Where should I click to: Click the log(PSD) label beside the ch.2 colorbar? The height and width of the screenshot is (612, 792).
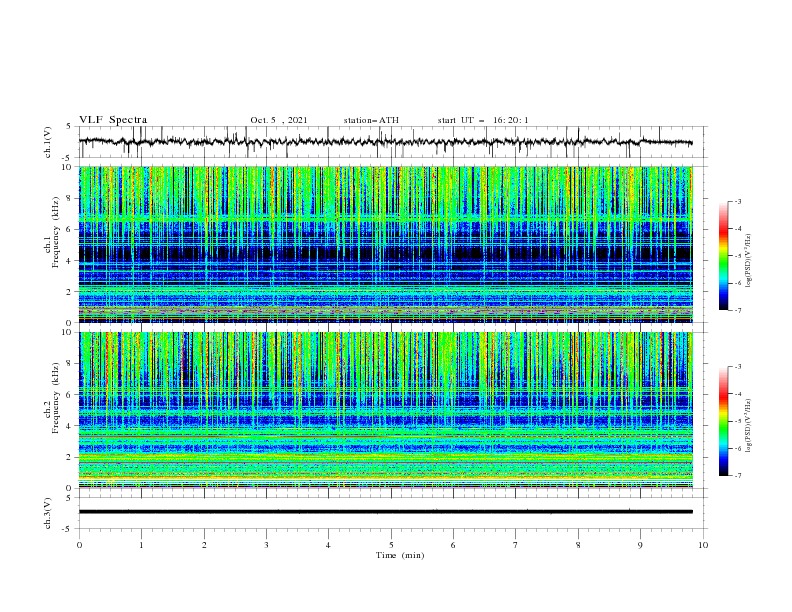(748, 426)
